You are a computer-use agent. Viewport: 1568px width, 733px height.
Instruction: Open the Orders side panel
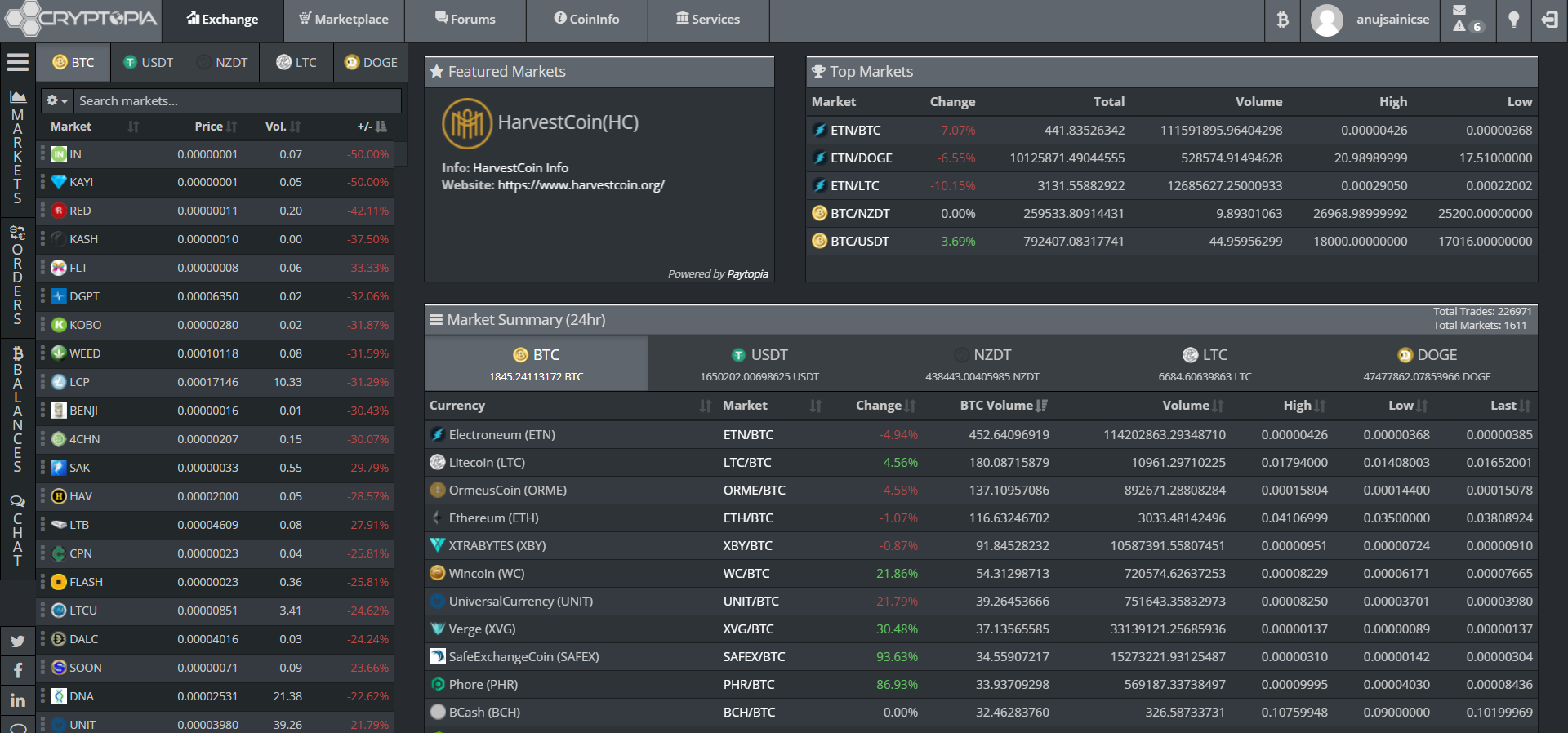point(17,276)
